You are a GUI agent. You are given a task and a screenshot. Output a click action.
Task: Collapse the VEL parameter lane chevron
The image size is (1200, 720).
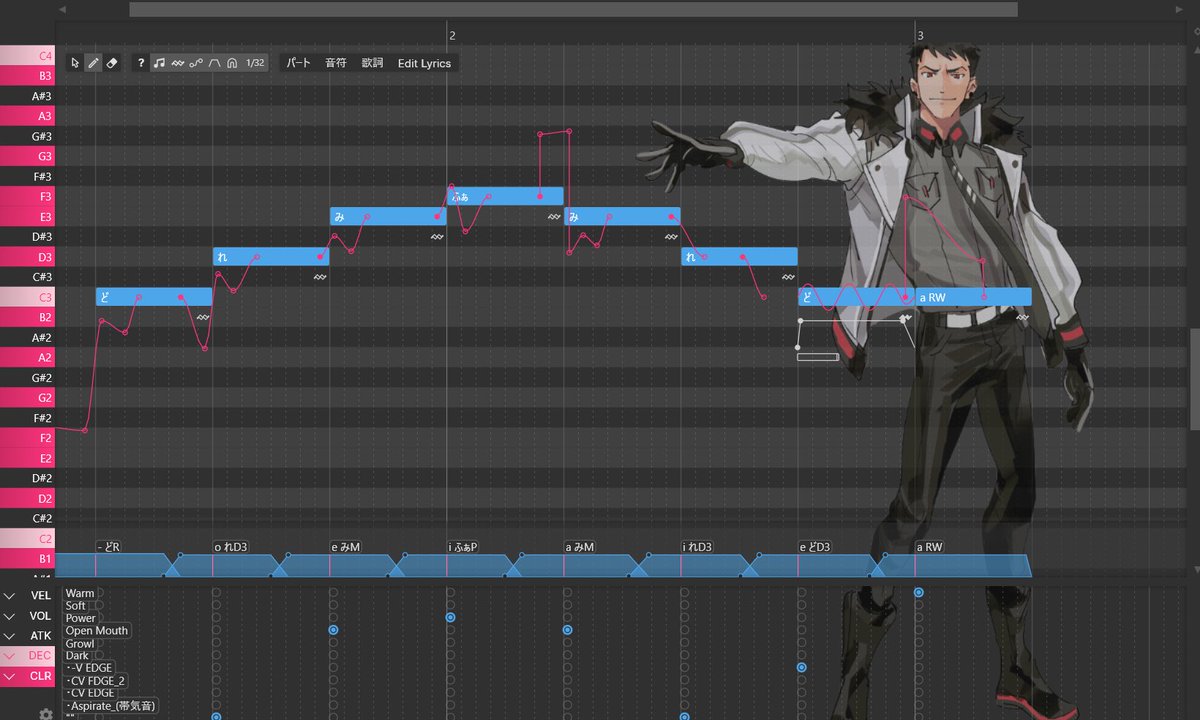(x=9, y=595)
